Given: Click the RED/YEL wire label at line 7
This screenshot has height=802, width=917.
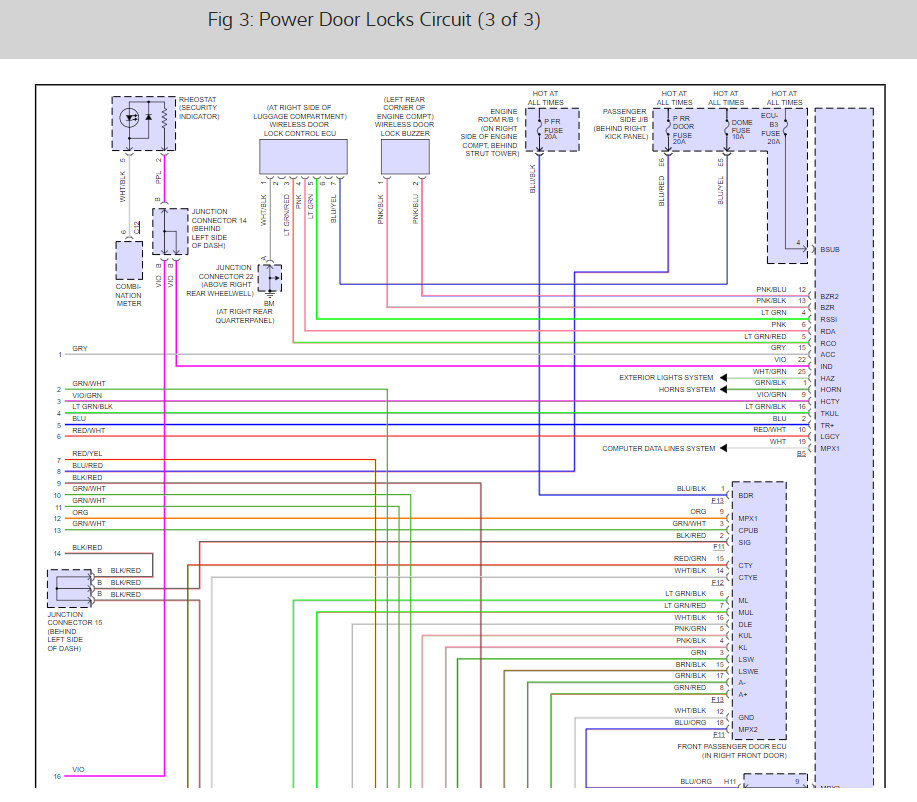Looking at the screenshot, I should tap(87, 454).
